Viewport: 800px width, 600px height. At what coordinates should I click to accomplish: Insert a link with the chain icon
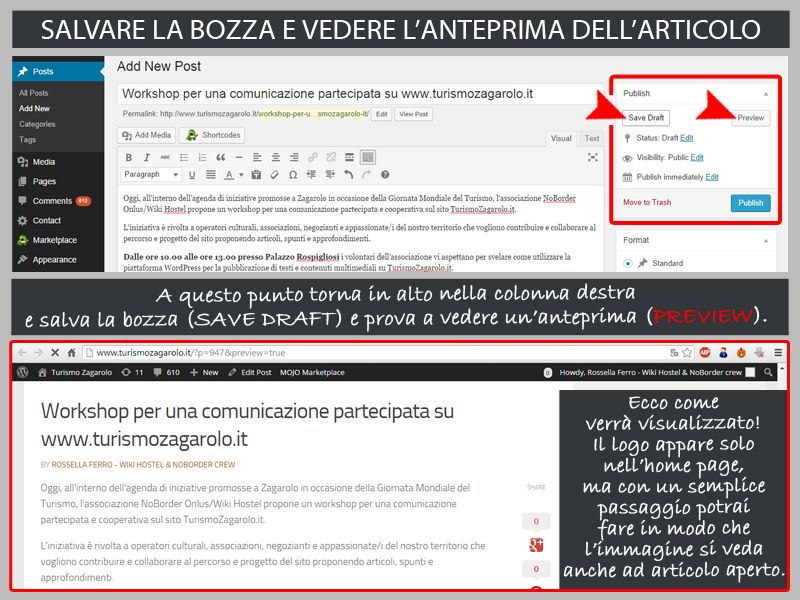[x=313, y=158]
